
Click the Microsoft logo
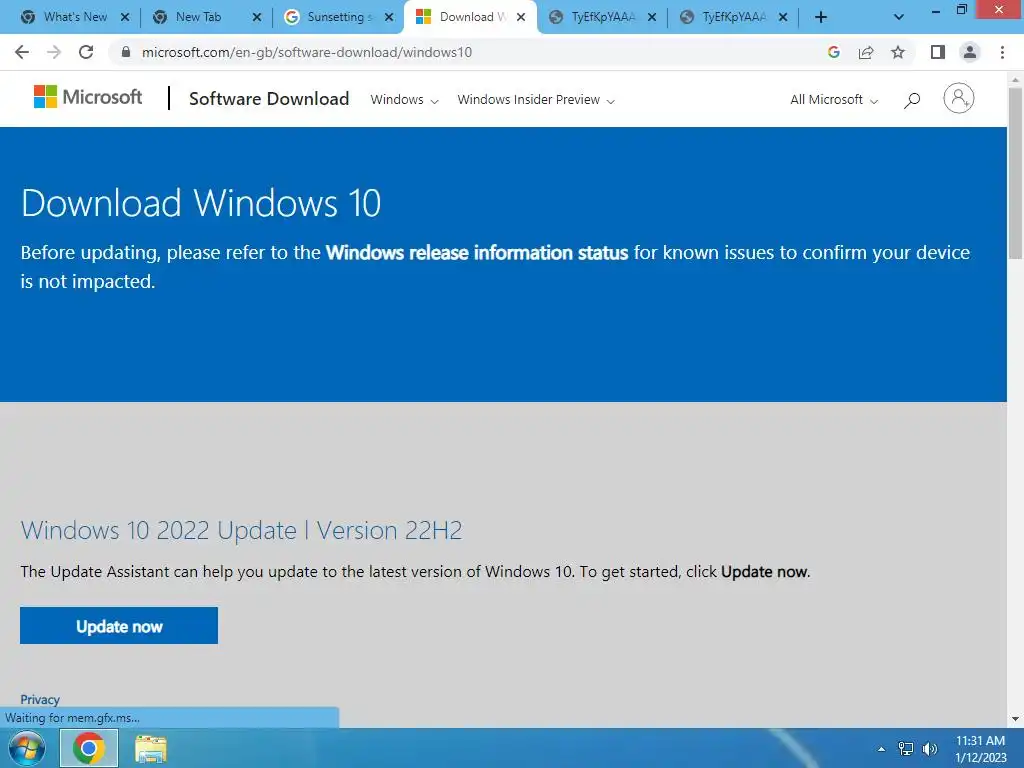tap(88, 97)
